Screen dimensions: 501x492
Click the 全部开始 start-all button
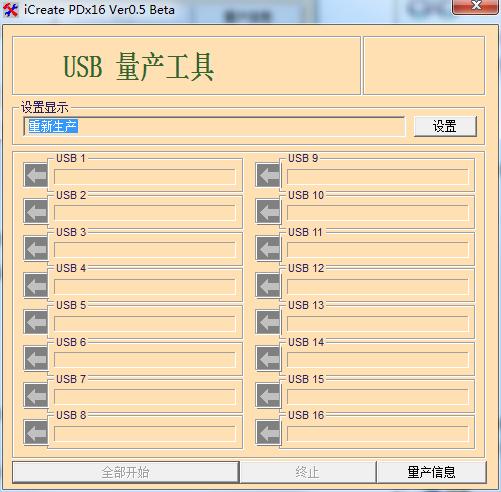click(x=126, y=472)
